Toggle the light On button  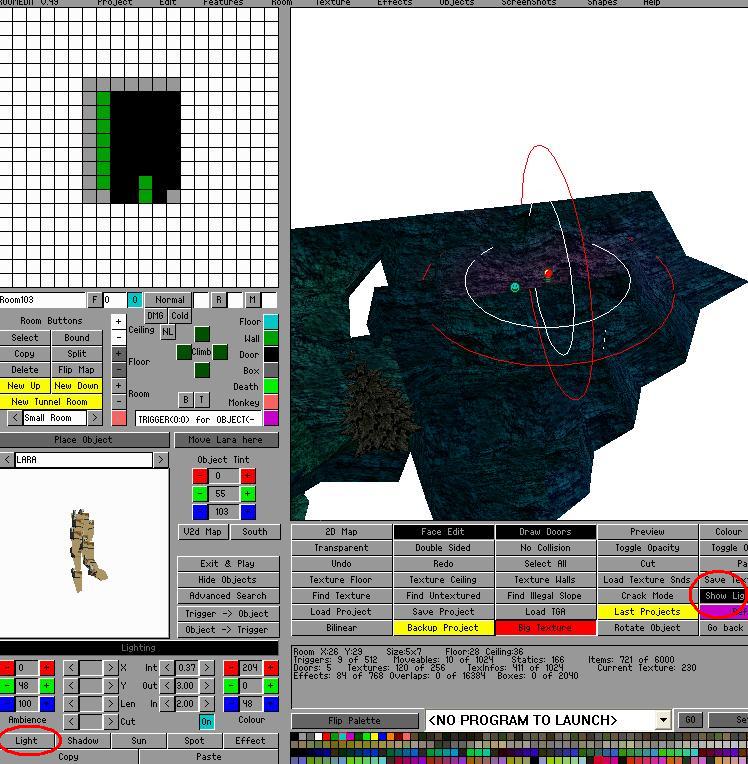click(206, 722)
